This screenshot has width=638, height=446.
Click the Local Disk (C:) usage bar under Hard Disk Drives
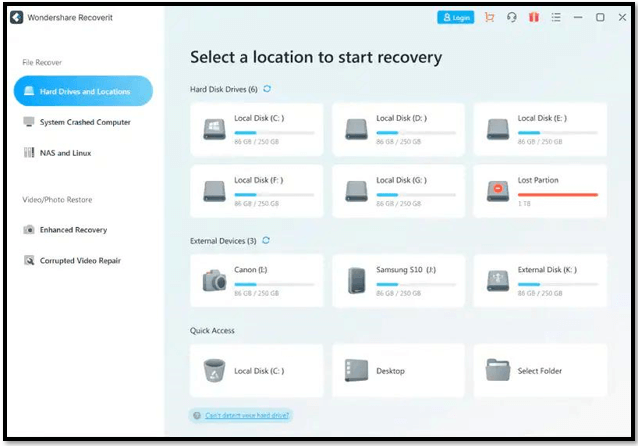pos(274,133)
